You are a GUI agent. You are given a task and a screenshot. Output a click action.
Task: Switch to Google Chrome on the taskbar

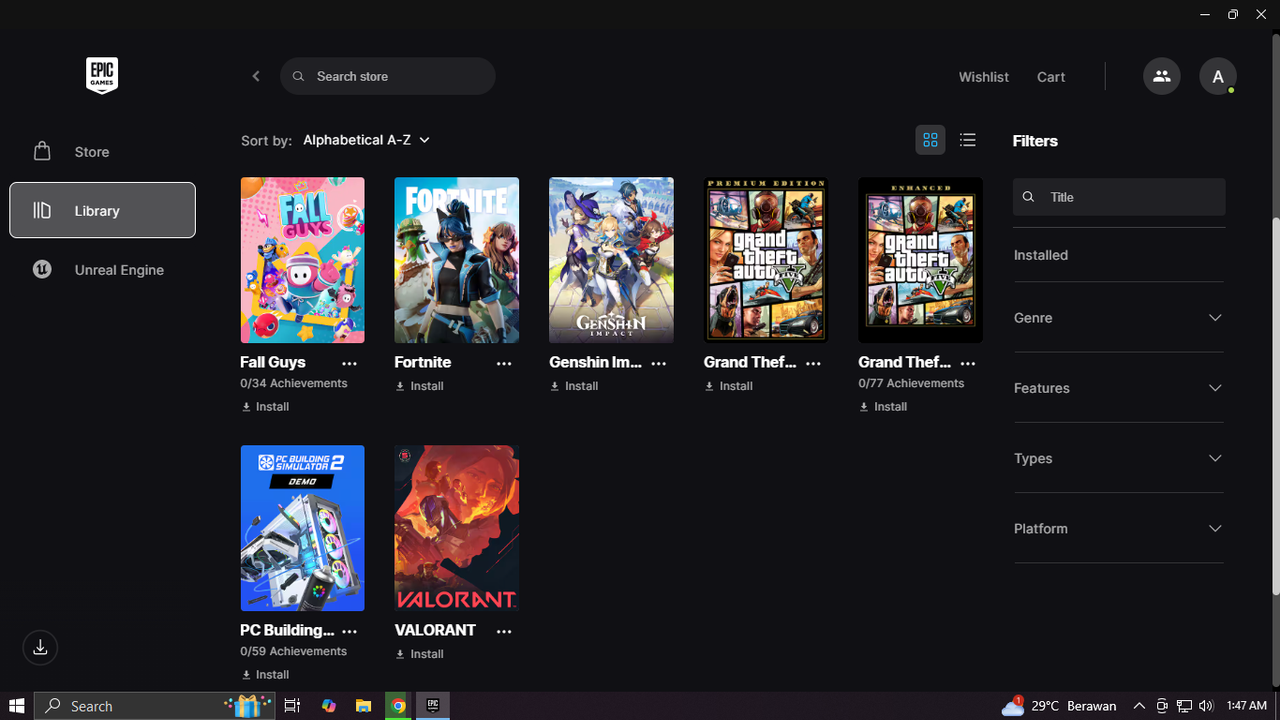[398, 706]
